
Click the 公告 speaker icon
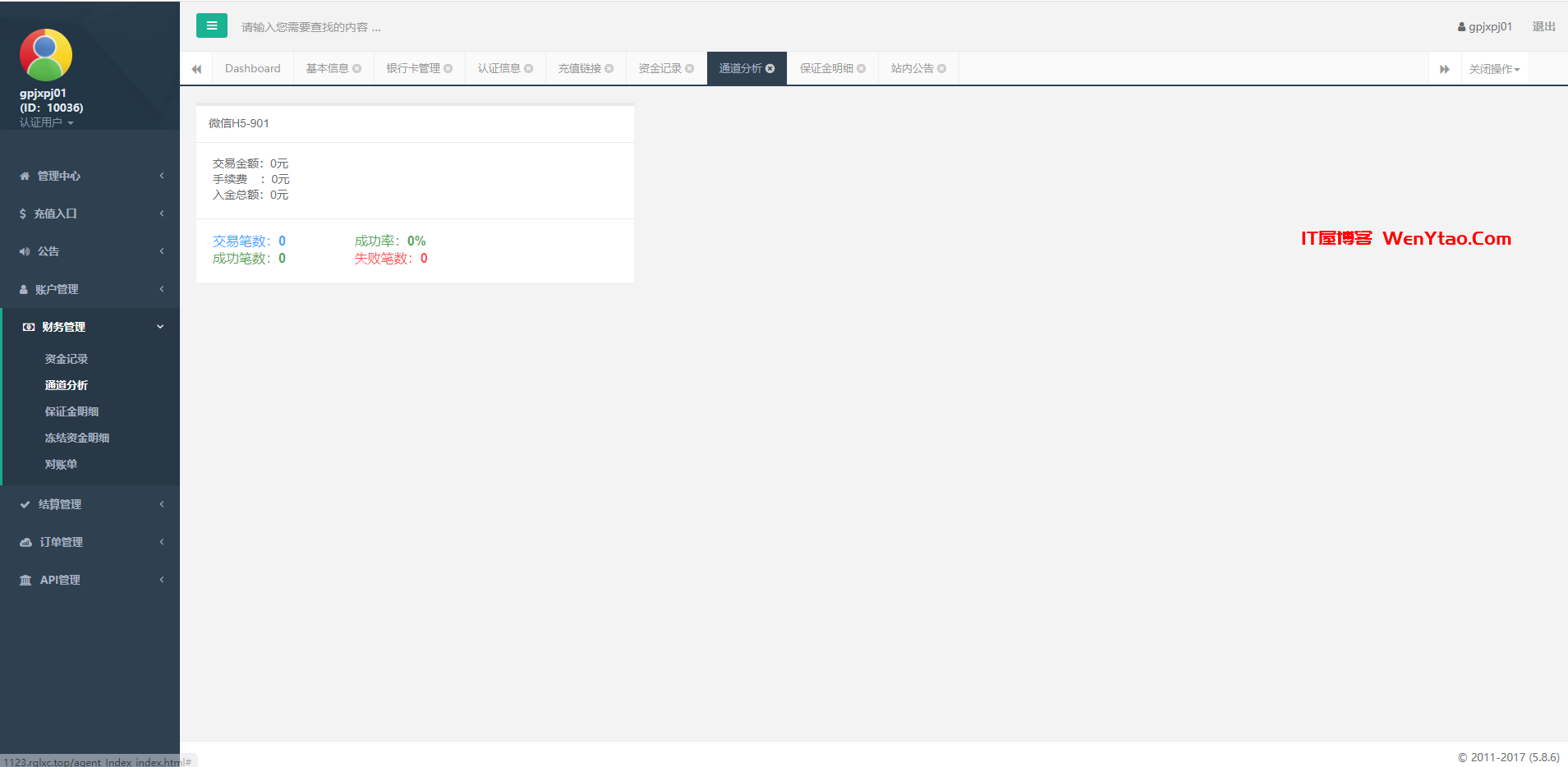pos(25,251)
